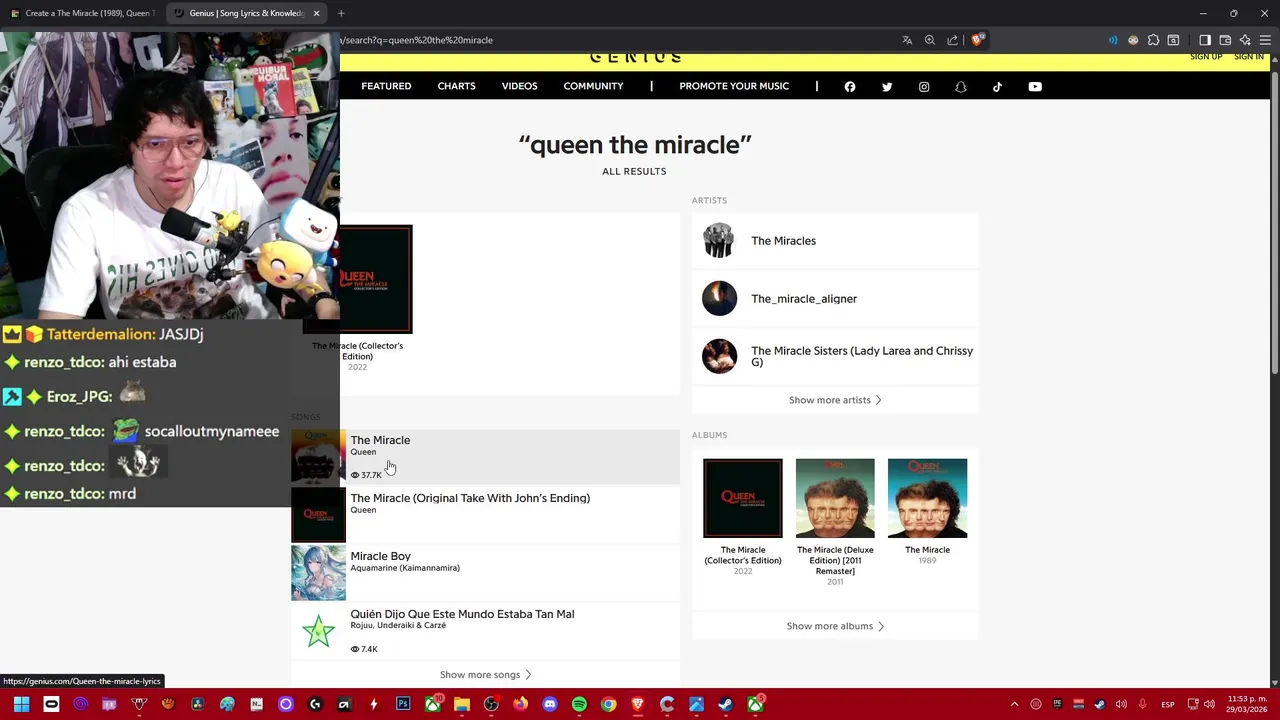Open Steam from the taskbar
Screen dimensions: 1280x720
point(726,704)
